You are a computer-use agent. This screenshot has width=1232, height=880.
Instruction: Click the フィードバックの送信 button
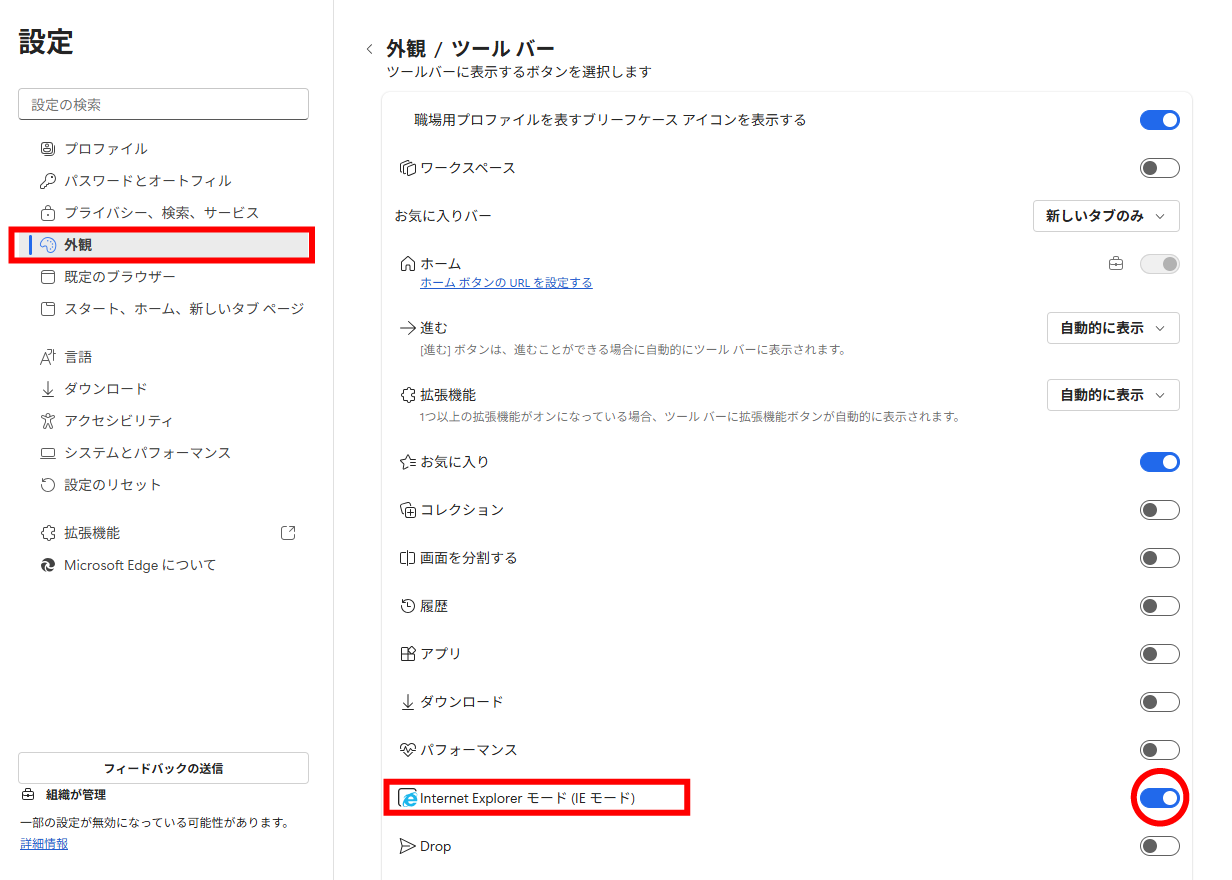(x=163, y=768)
